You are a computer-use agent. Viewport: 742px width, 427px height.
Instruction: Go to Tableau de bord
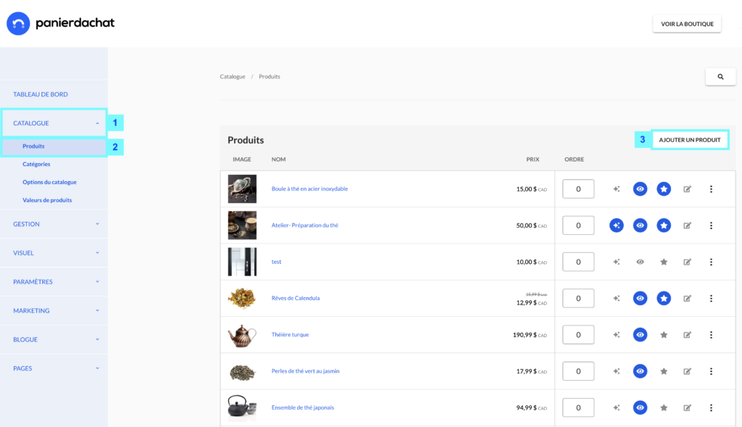(40, 94)
